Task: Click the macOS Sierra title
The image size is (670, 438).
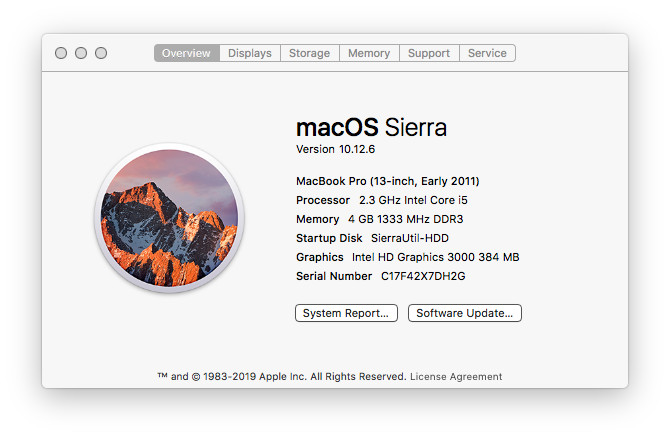Action: [371, 127]
